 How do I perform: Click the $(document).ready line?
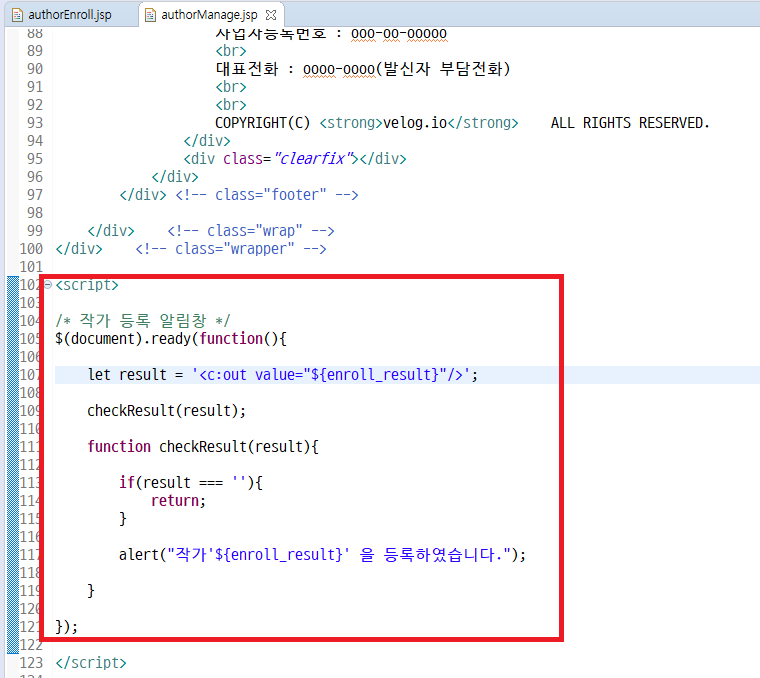pyautogui.click(x=171, y=339)
